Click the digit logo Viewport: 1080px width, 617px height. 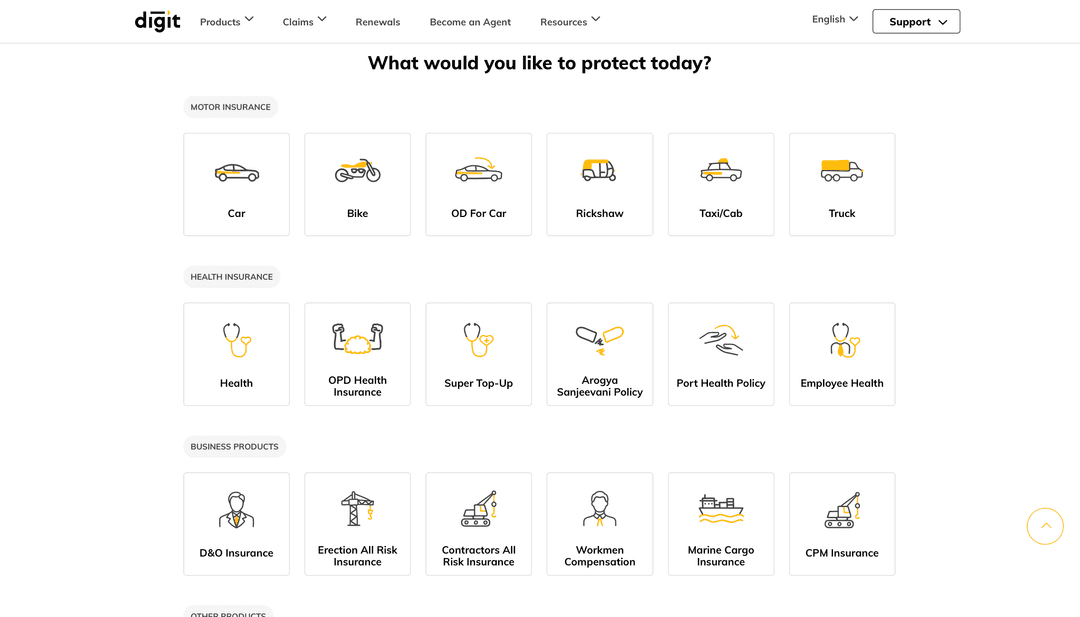coord(157,21)
